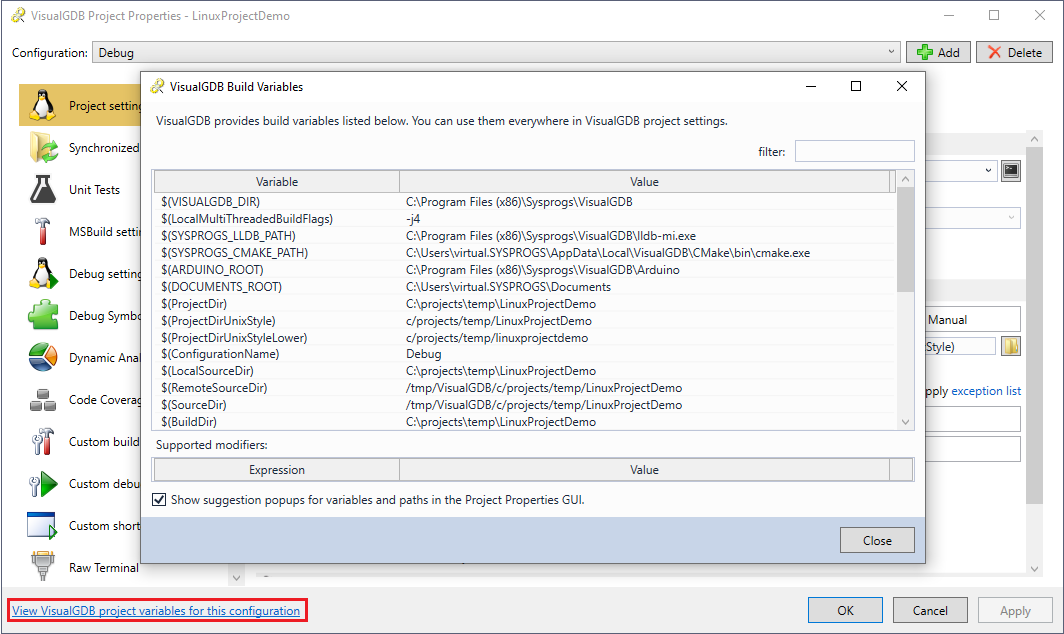
Task: Click the c/projects/temp/linuxprojectdemo value
Action: click(497, 337)
